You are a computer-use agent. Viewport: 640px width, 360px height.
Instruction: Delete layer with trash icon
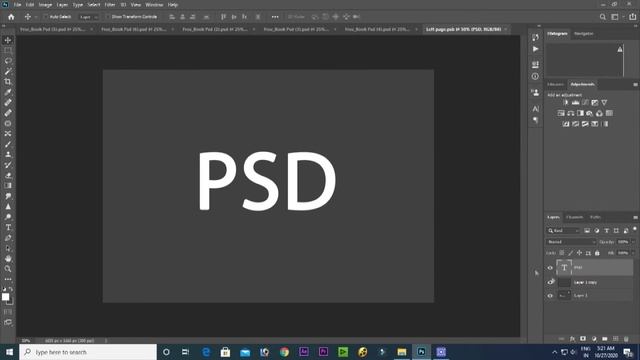coord(626,339)
